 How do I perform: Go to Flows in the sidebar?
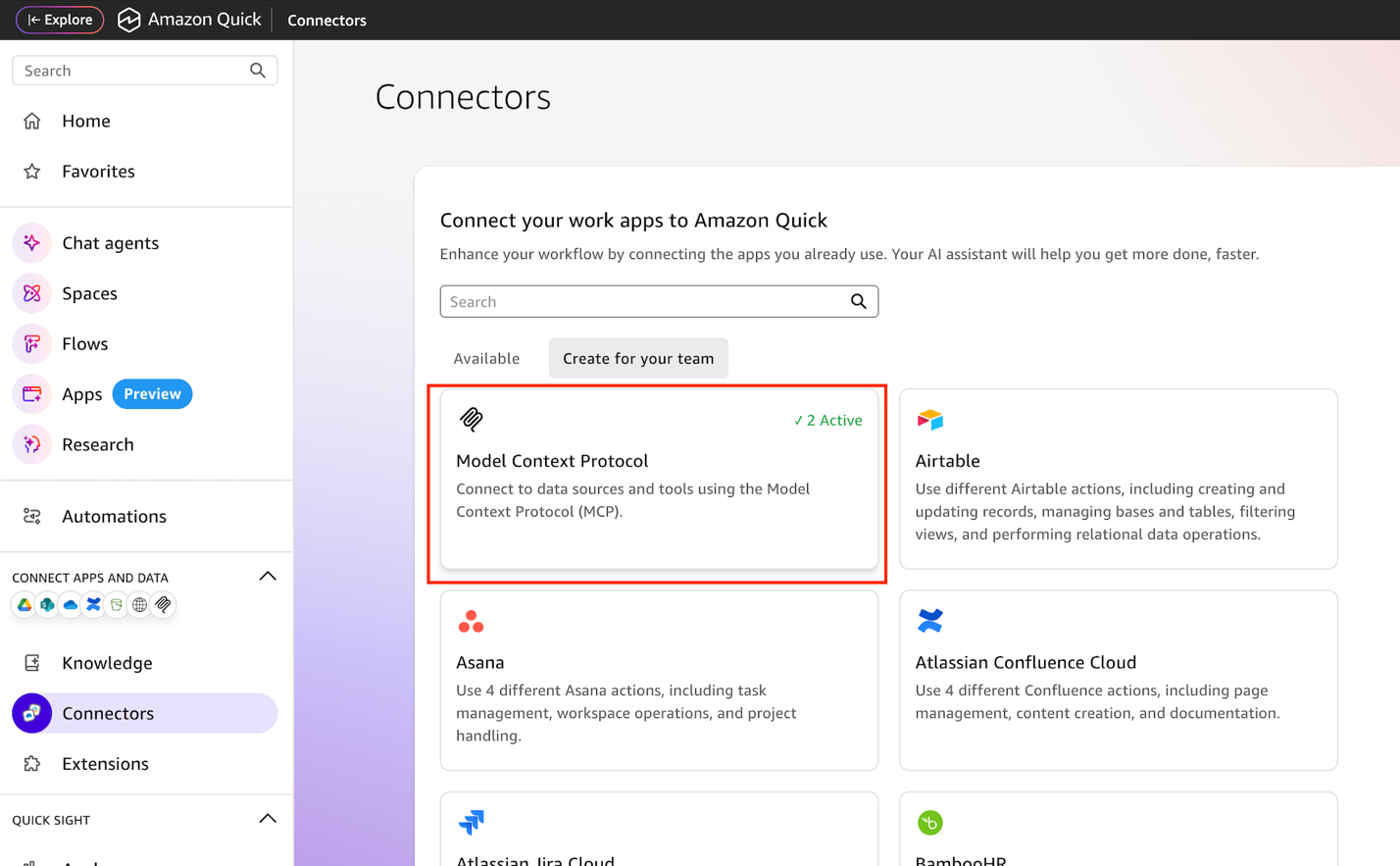tap(85, 344)
